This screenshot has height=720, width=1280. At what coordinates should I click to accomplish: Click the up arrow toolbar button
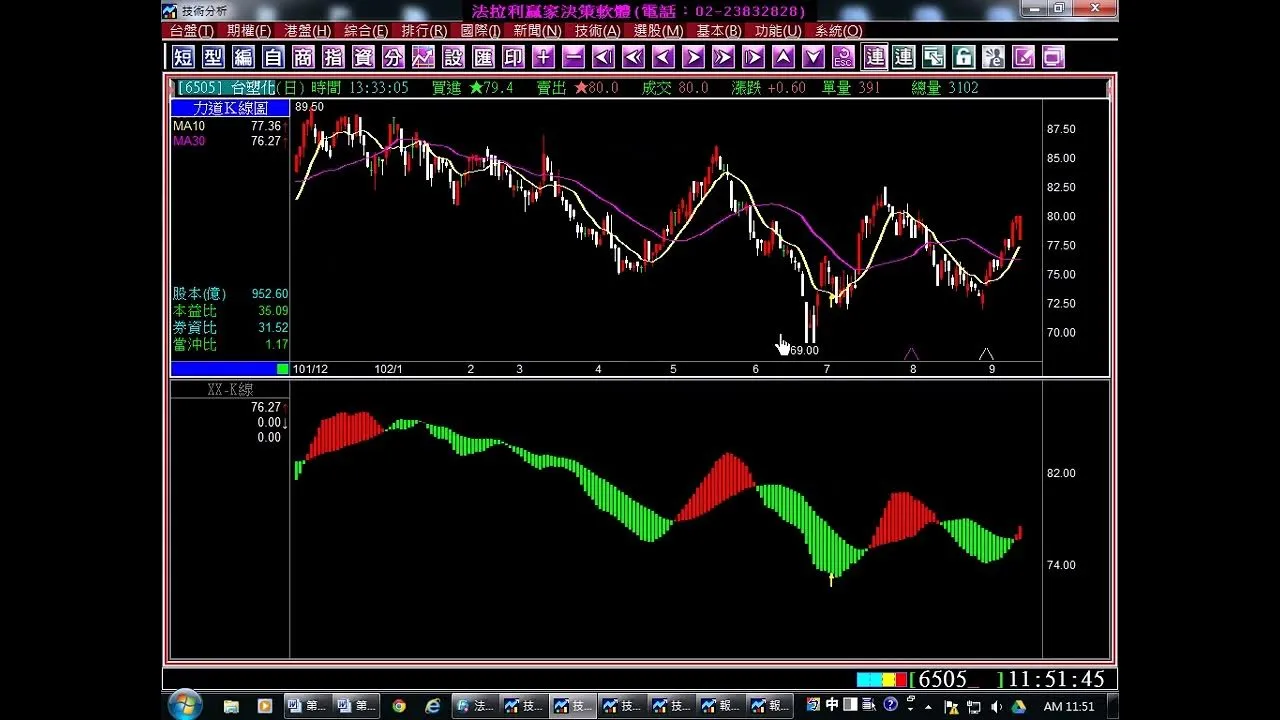783,57
